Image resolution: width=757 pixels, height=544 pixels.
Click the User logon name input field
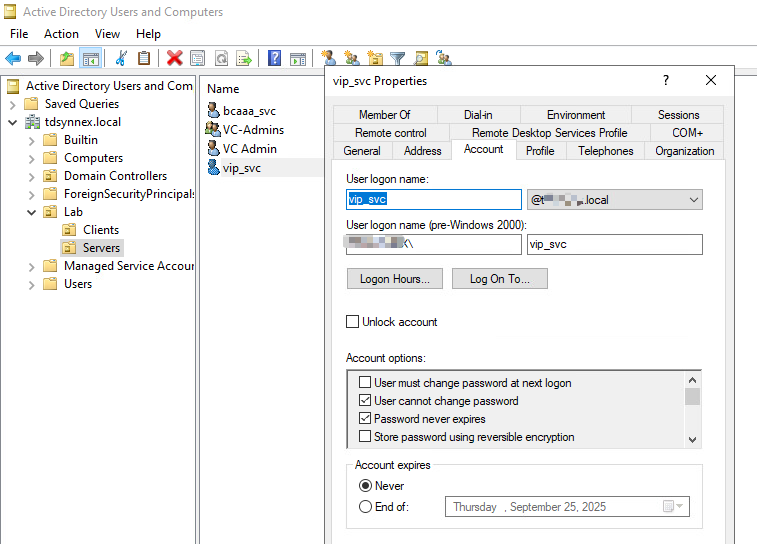click(x=434, y=199)
